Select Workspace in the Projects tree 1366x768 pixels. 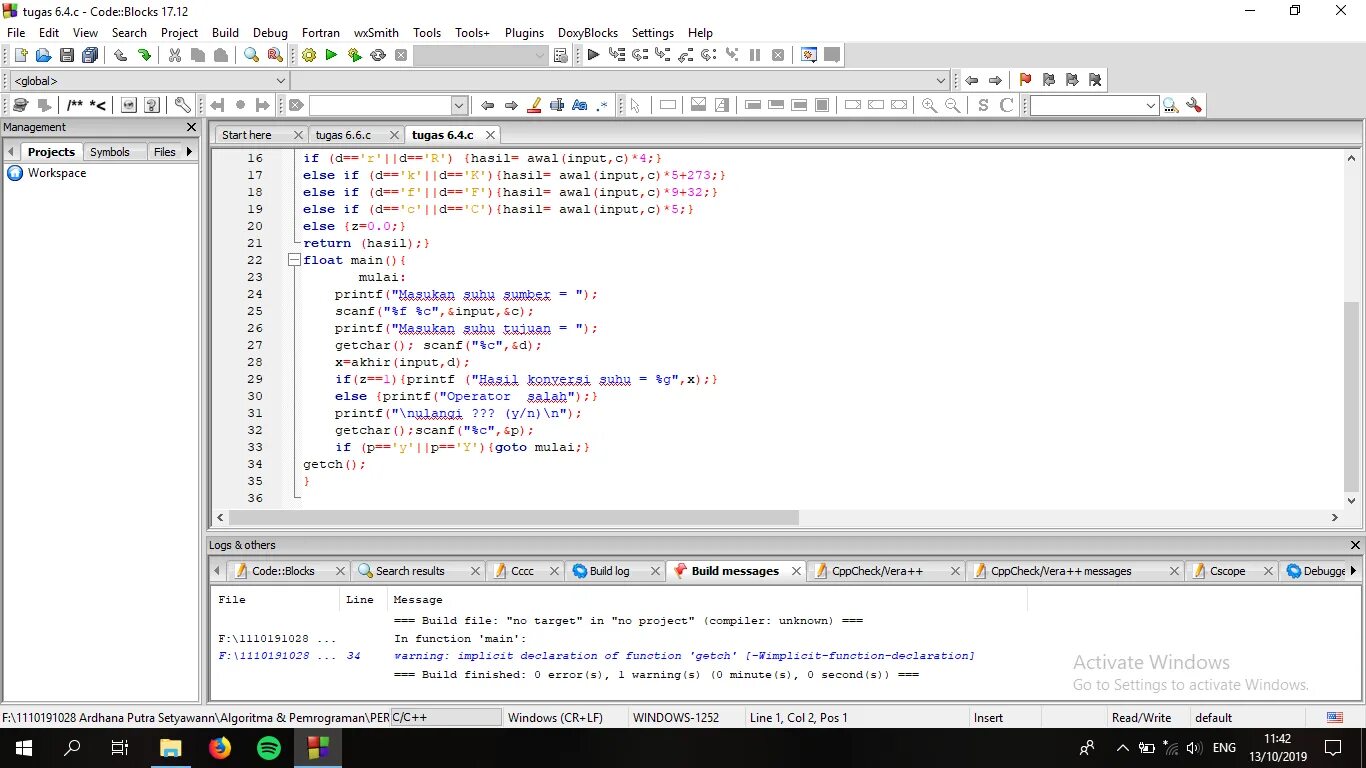pos(57,173)
